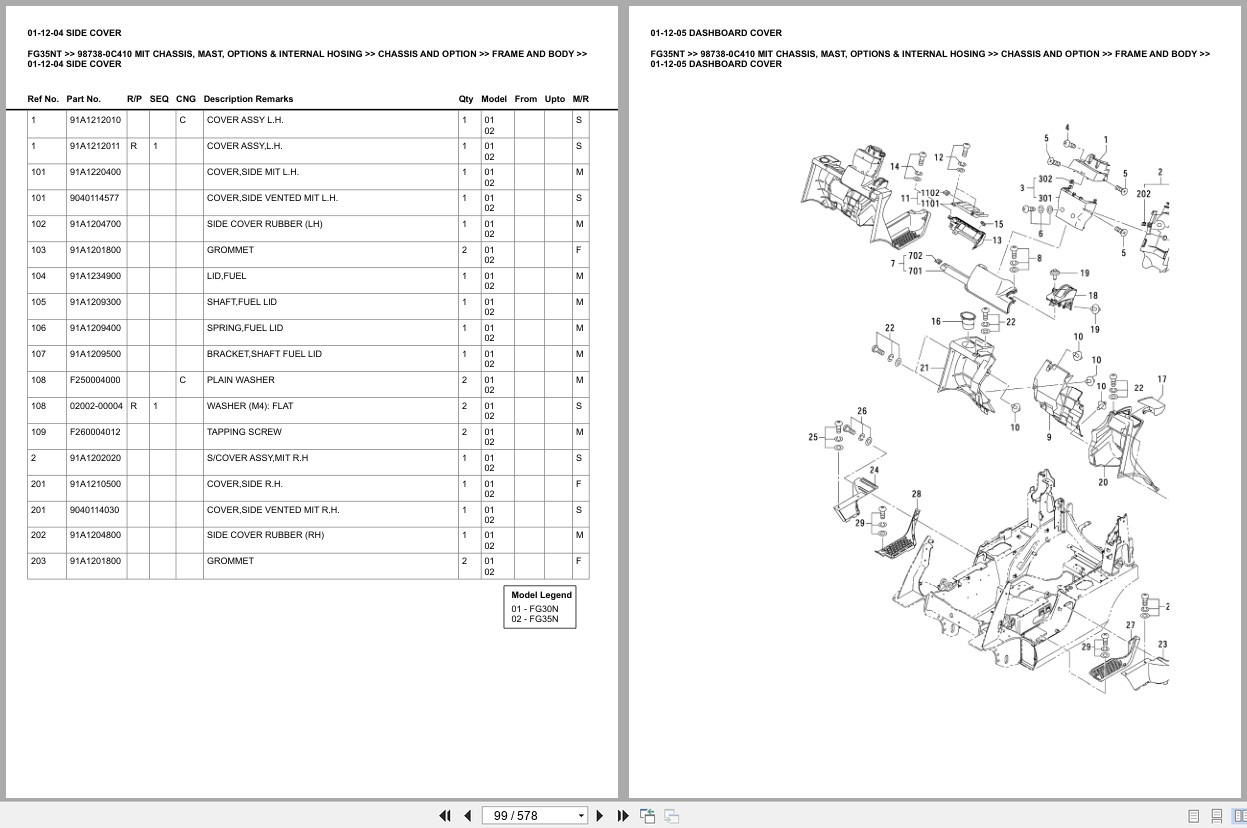1247x828 pixels.
Task: Click the Qty column header
Action: 466,99
